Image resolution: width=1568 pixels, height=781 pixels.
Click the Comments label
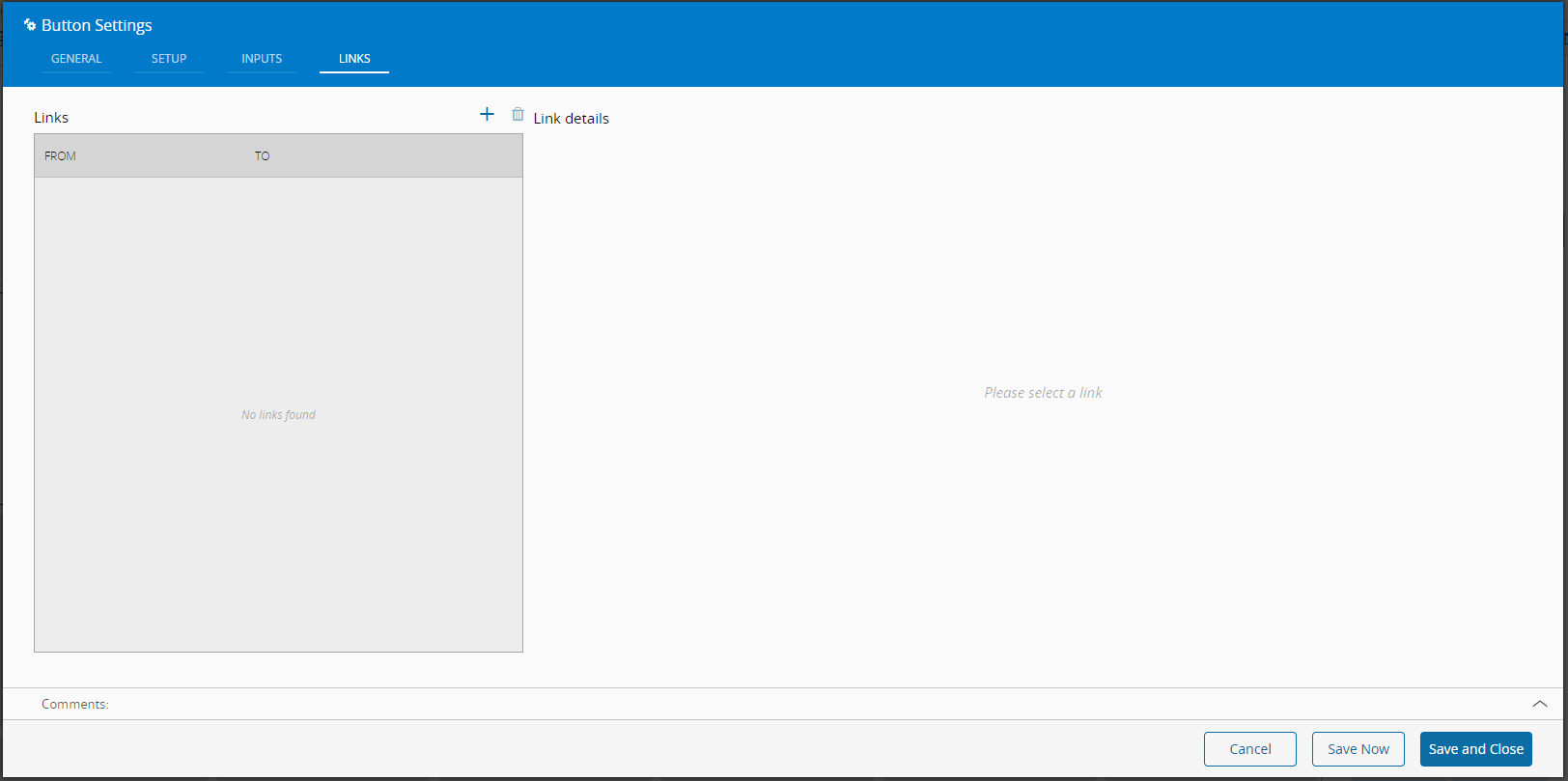click(x=75, y=705)
